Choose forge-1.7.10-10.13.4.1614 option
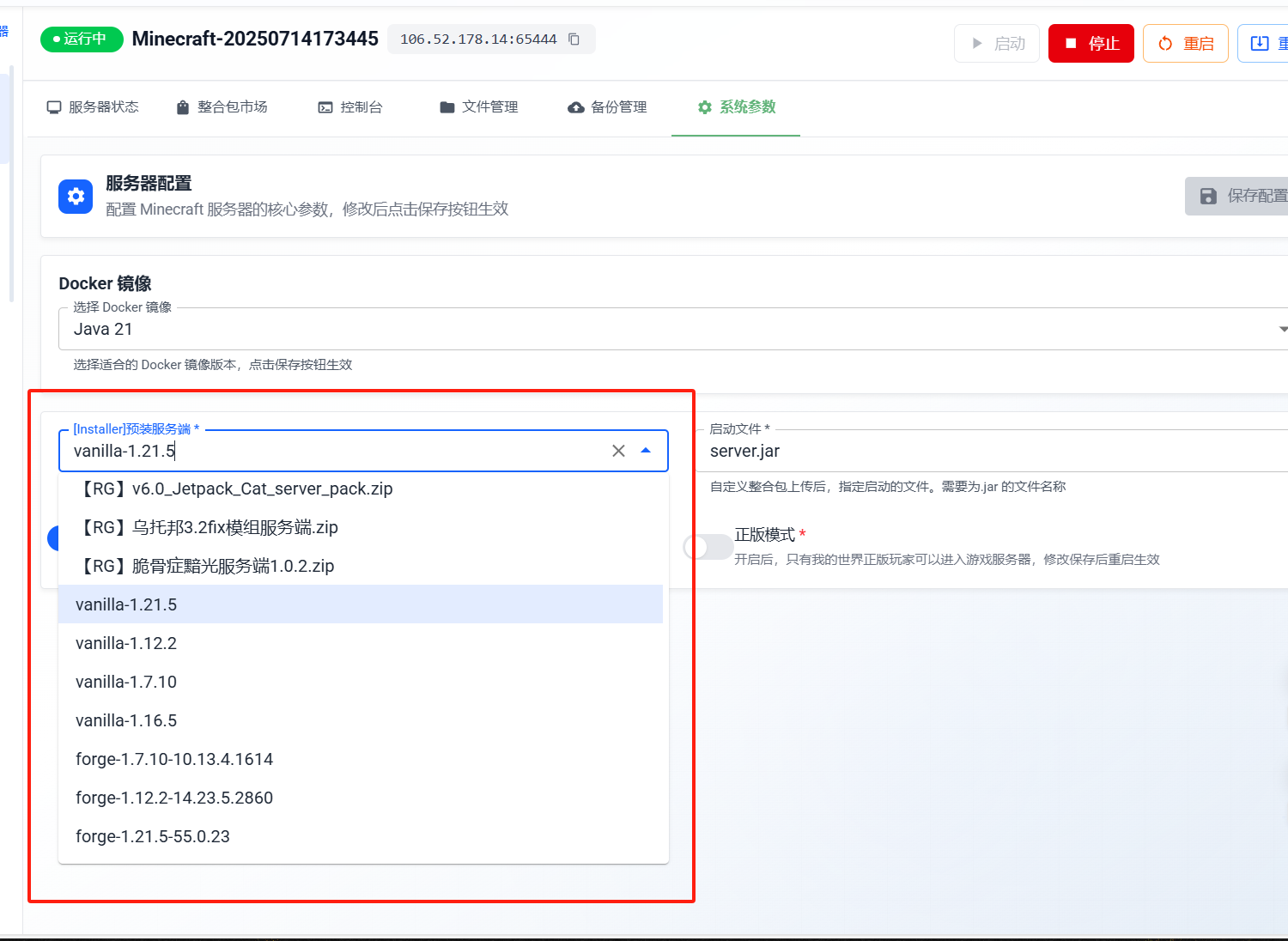 (361, 759)
